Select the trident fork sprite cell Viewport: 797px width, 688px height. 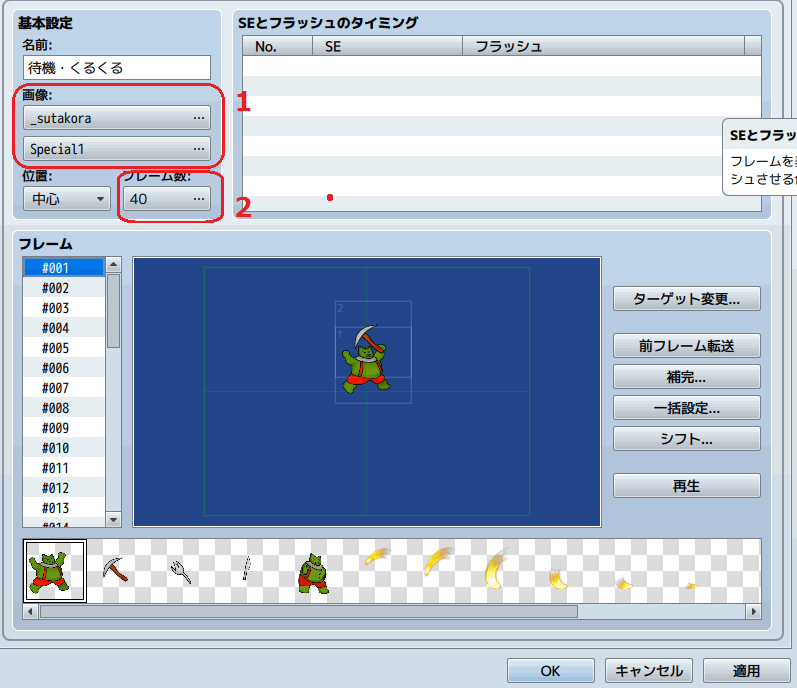(181, 571)
